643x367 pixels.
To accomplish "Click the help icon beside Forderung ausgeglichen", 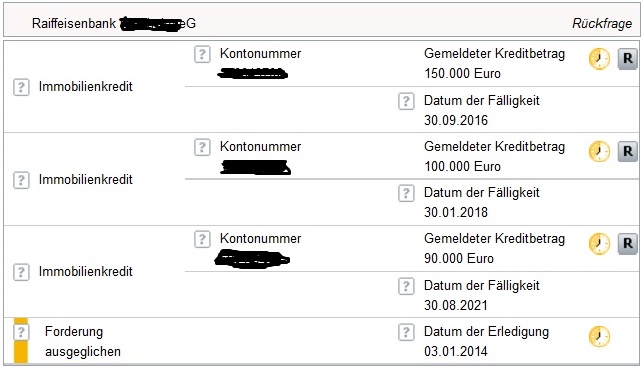I will click(21, 332).
